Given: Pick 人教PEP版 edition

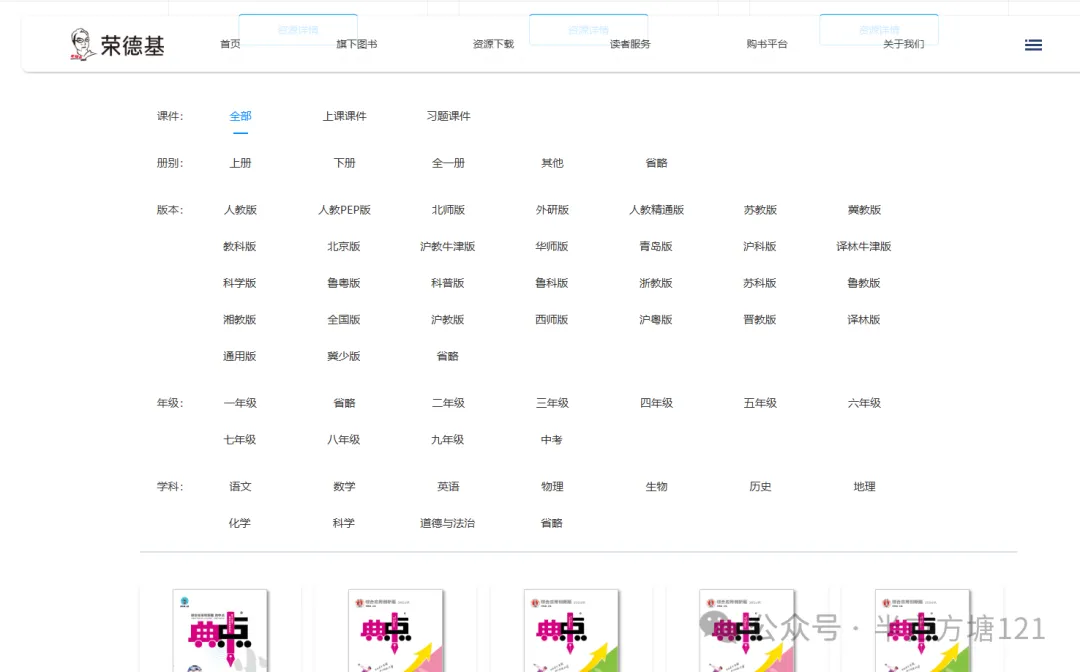Looking at the screenshot, I should coord(344,210).
